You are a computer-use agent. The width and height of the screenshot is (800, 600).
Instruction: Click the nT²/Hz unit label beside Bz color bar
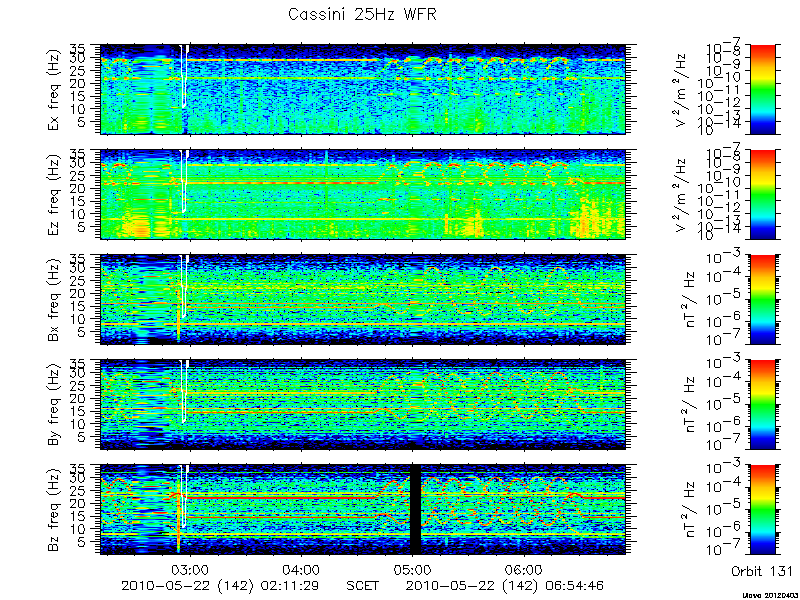[690, 510]
